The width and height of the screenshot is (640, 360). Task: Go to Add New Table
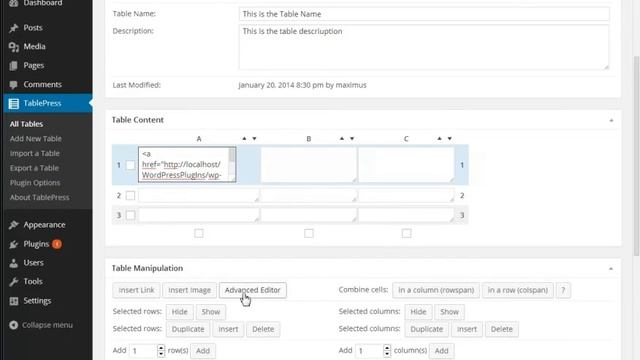pos(36,139)
